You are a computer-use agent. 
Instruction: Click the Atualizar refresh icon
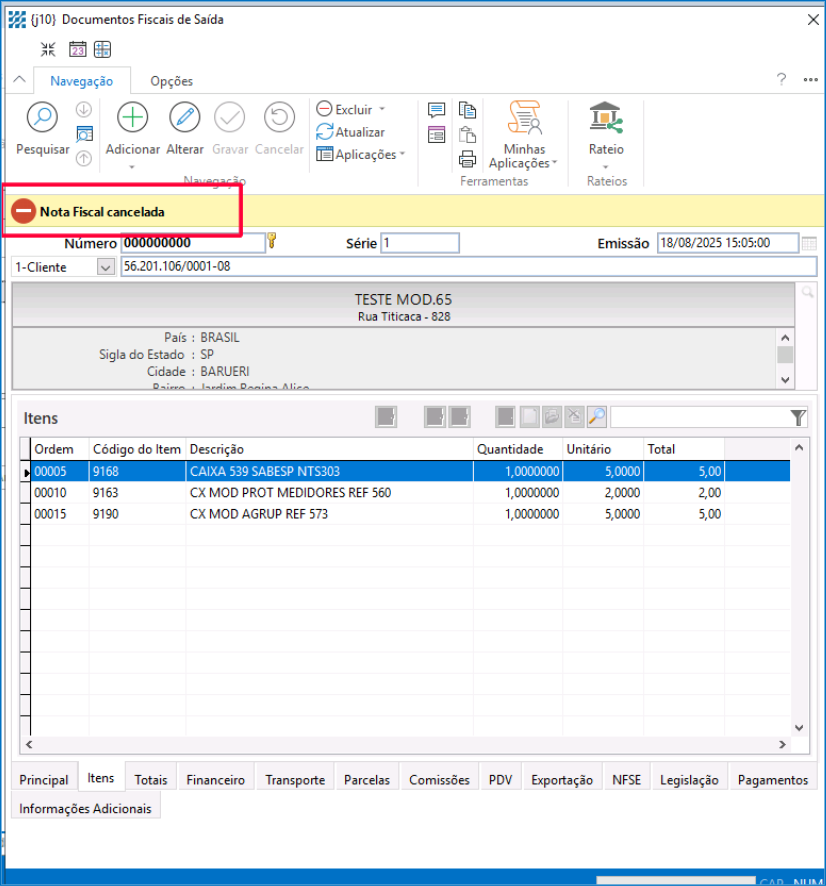coord(325,132)
